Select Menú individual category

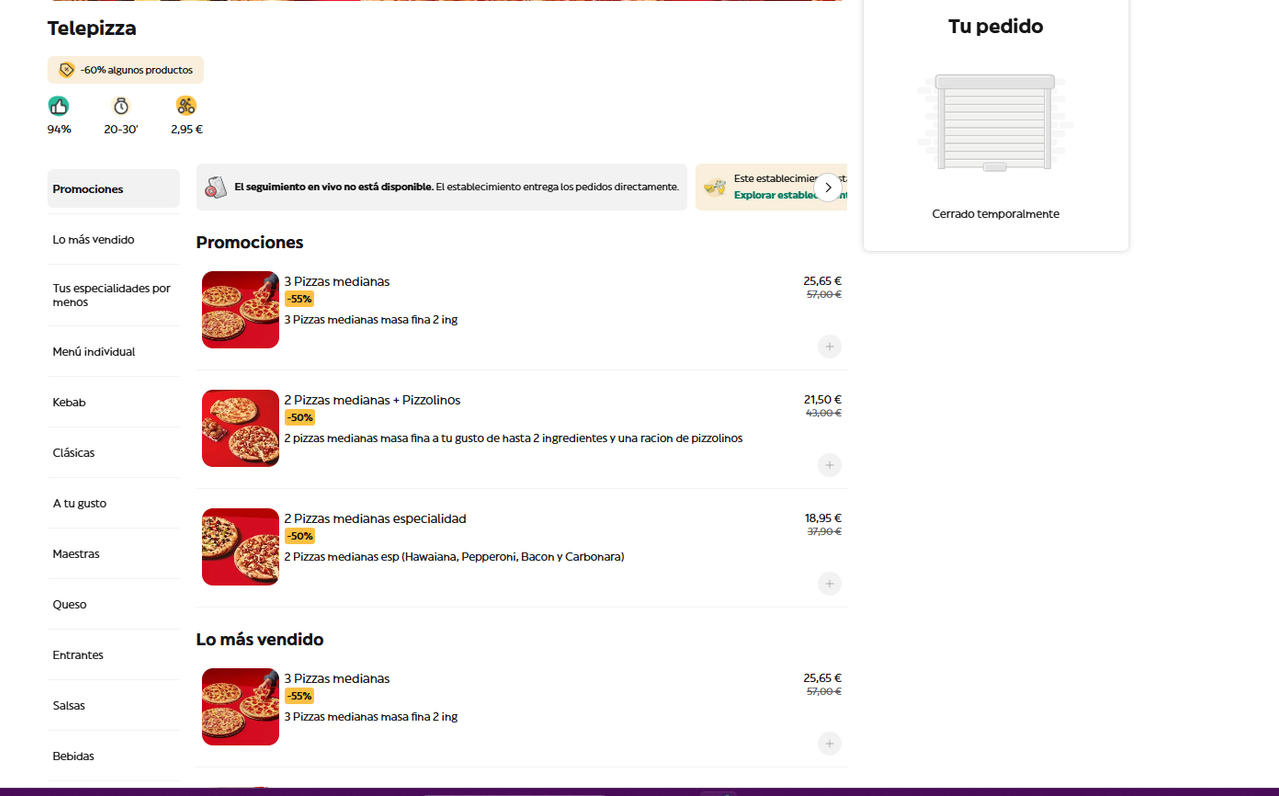point(113,352)
